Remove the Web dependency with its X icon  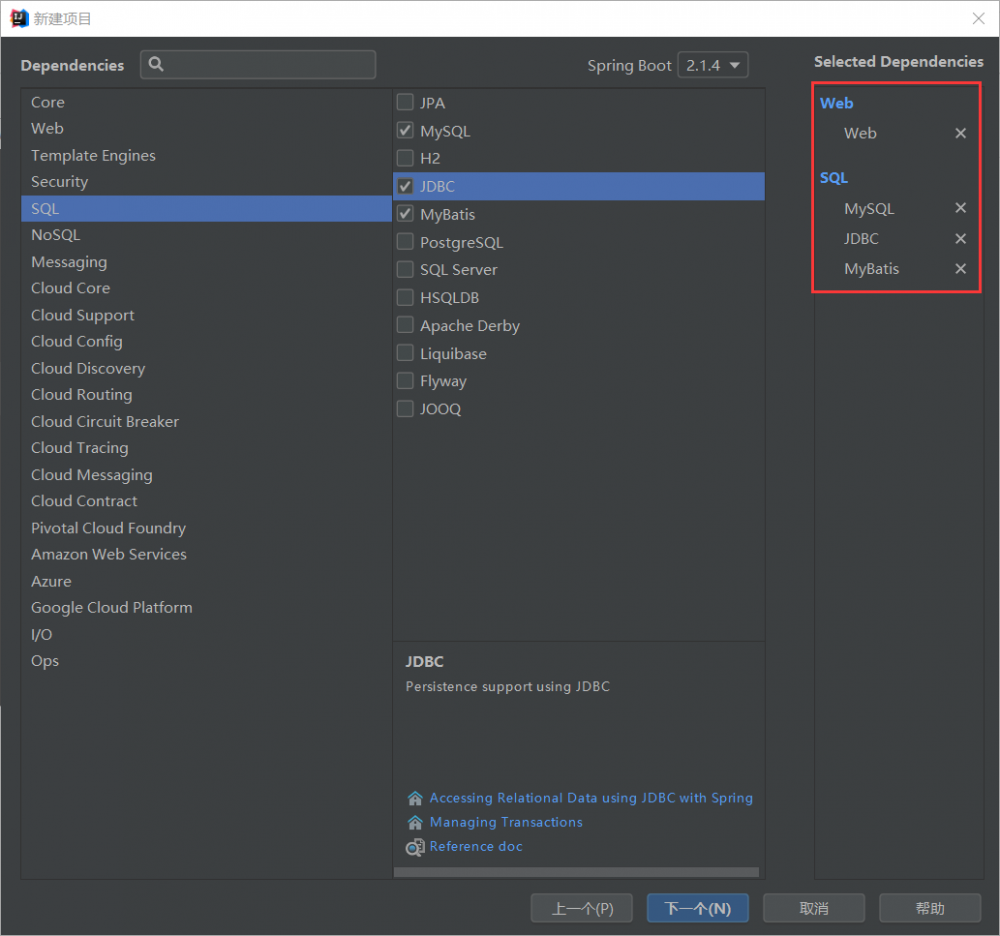pyautogui.click(x=960, y=133)
